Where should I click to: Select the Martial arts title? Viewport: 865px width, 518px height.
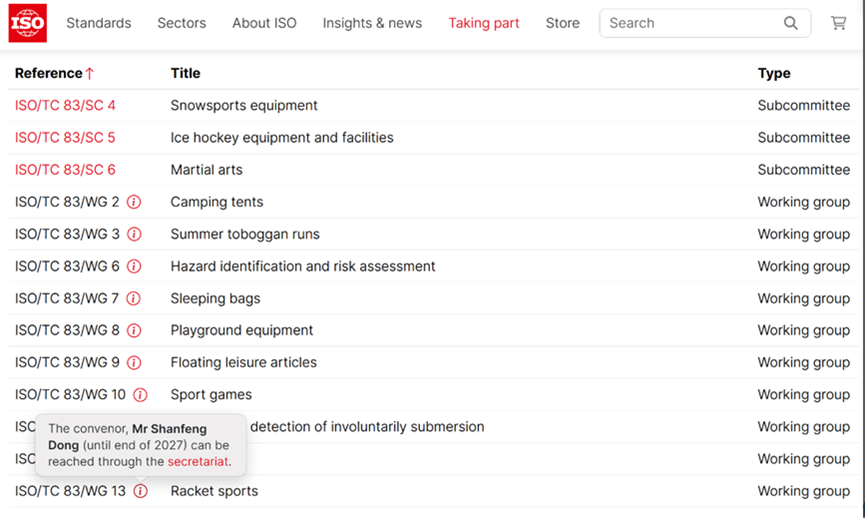206,170
